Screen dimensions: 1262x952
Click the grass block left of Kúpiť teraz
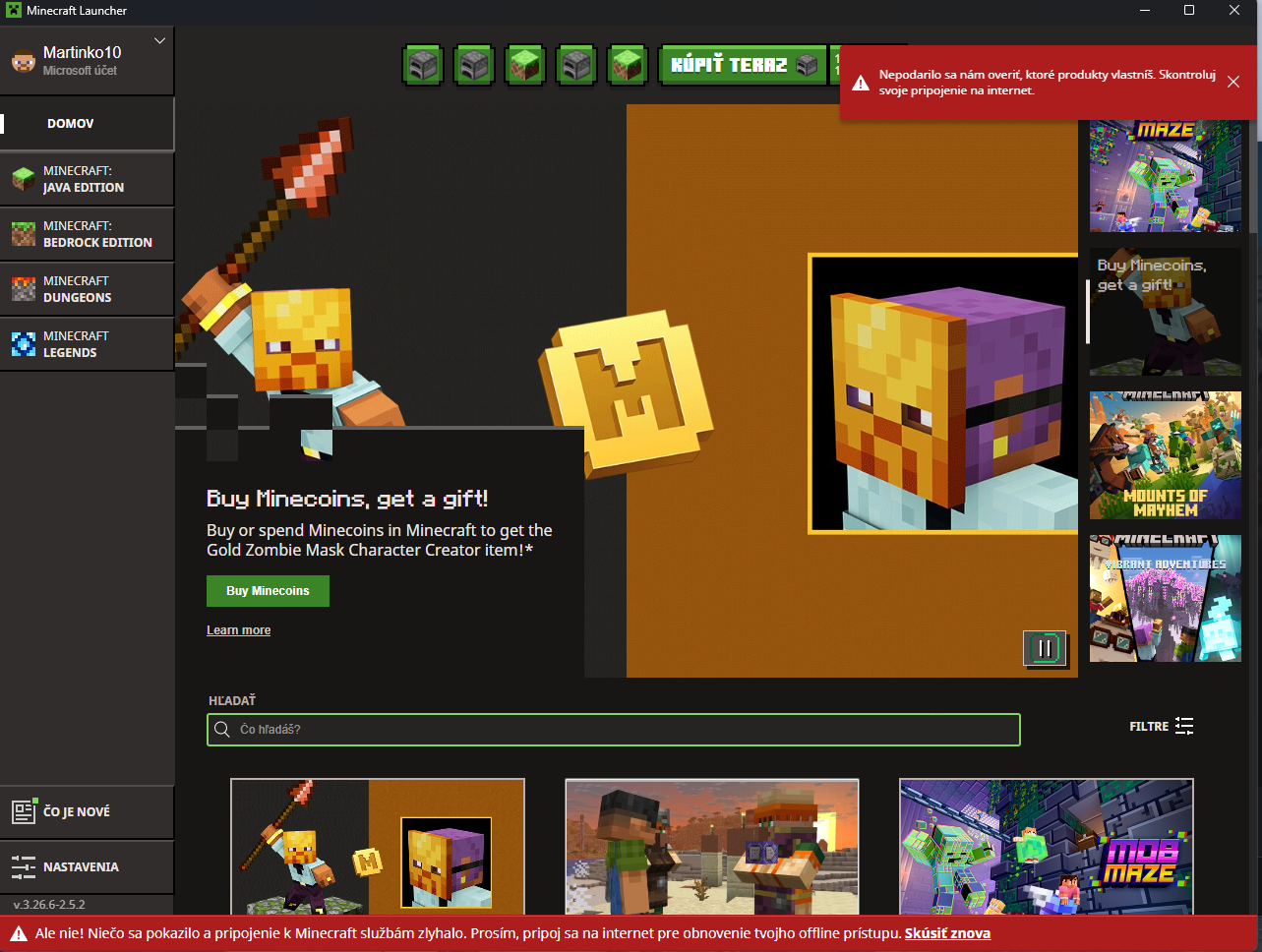tap(628, 66)
